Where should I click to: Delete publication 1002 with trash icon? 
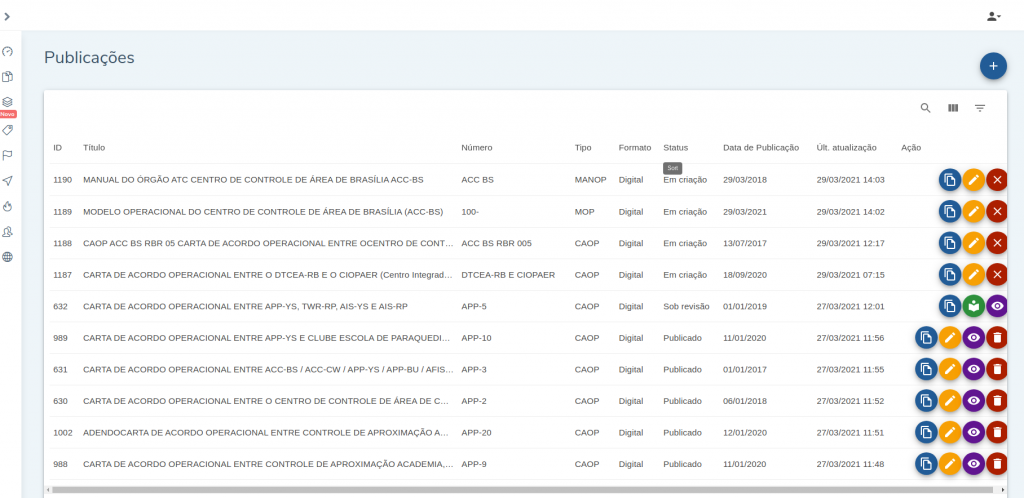point(997,432)
